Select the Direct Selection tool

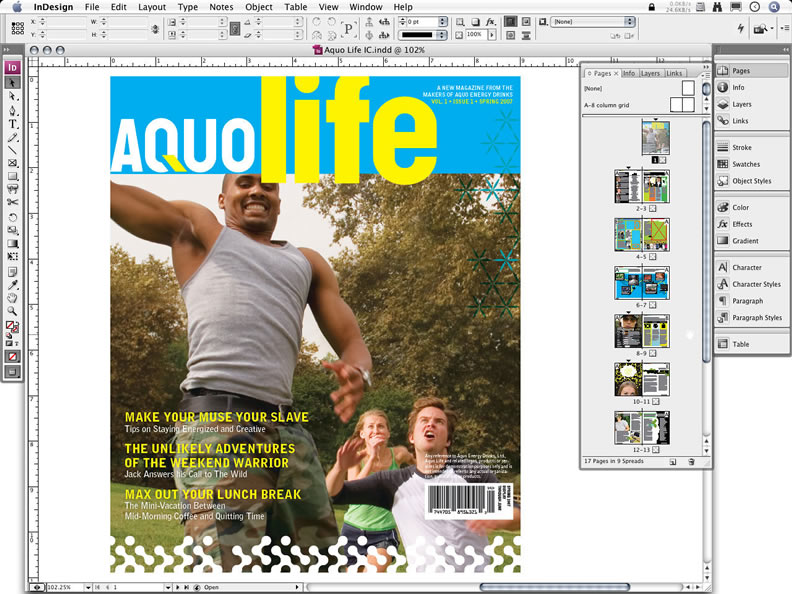click(13, 96)
